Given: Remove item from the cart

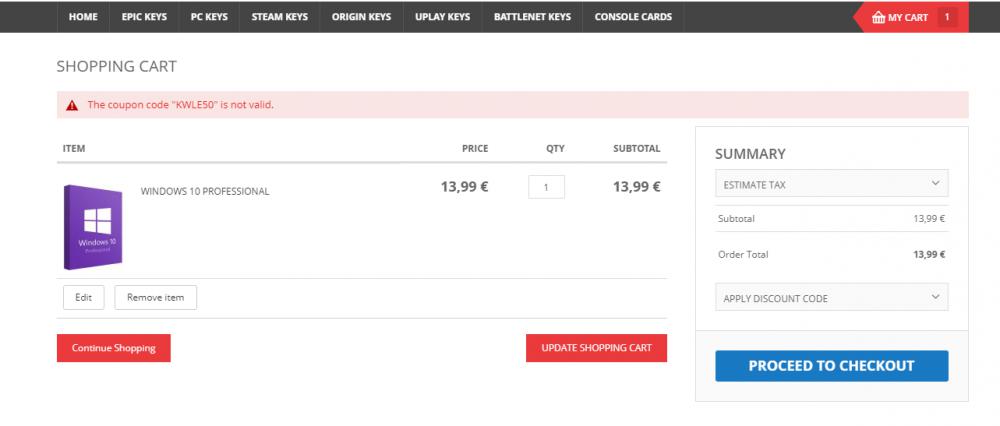Looking at the screenshot, I should pos(155,297).
